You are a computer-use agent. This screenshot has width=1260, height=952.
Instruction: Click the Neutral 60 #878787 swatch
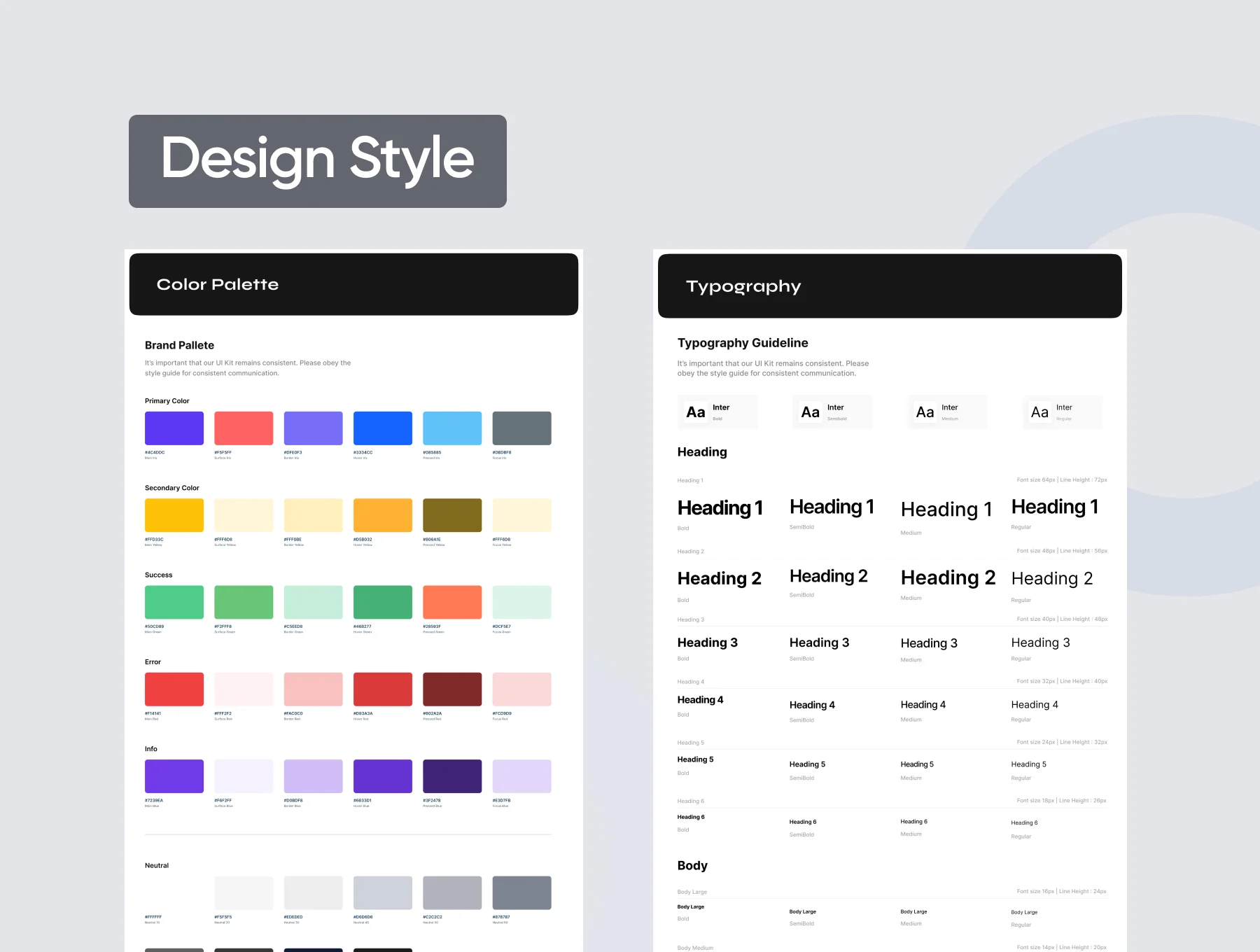point(522,893)
